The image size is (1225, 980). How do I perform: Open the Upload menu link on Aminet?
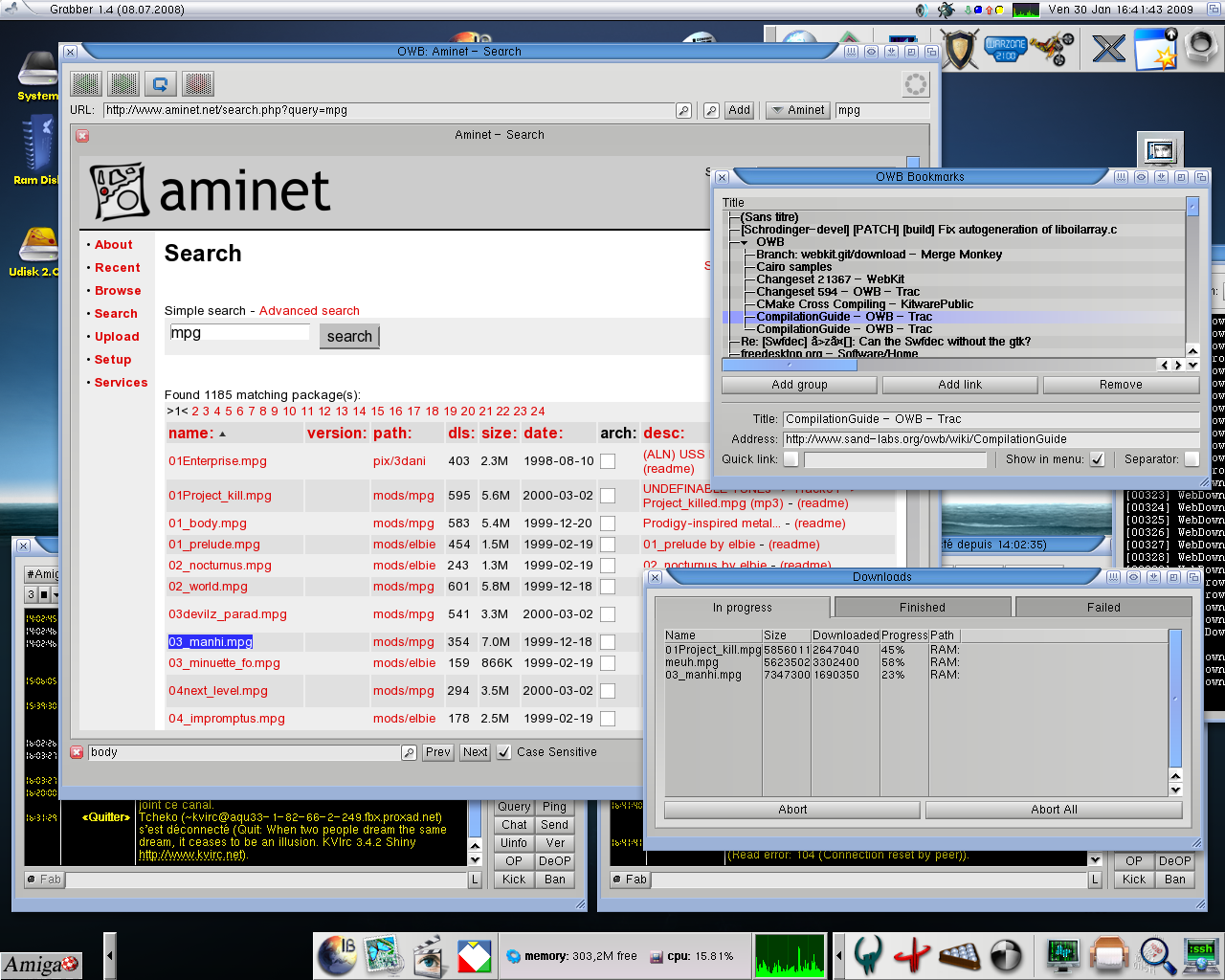[117, 337]
